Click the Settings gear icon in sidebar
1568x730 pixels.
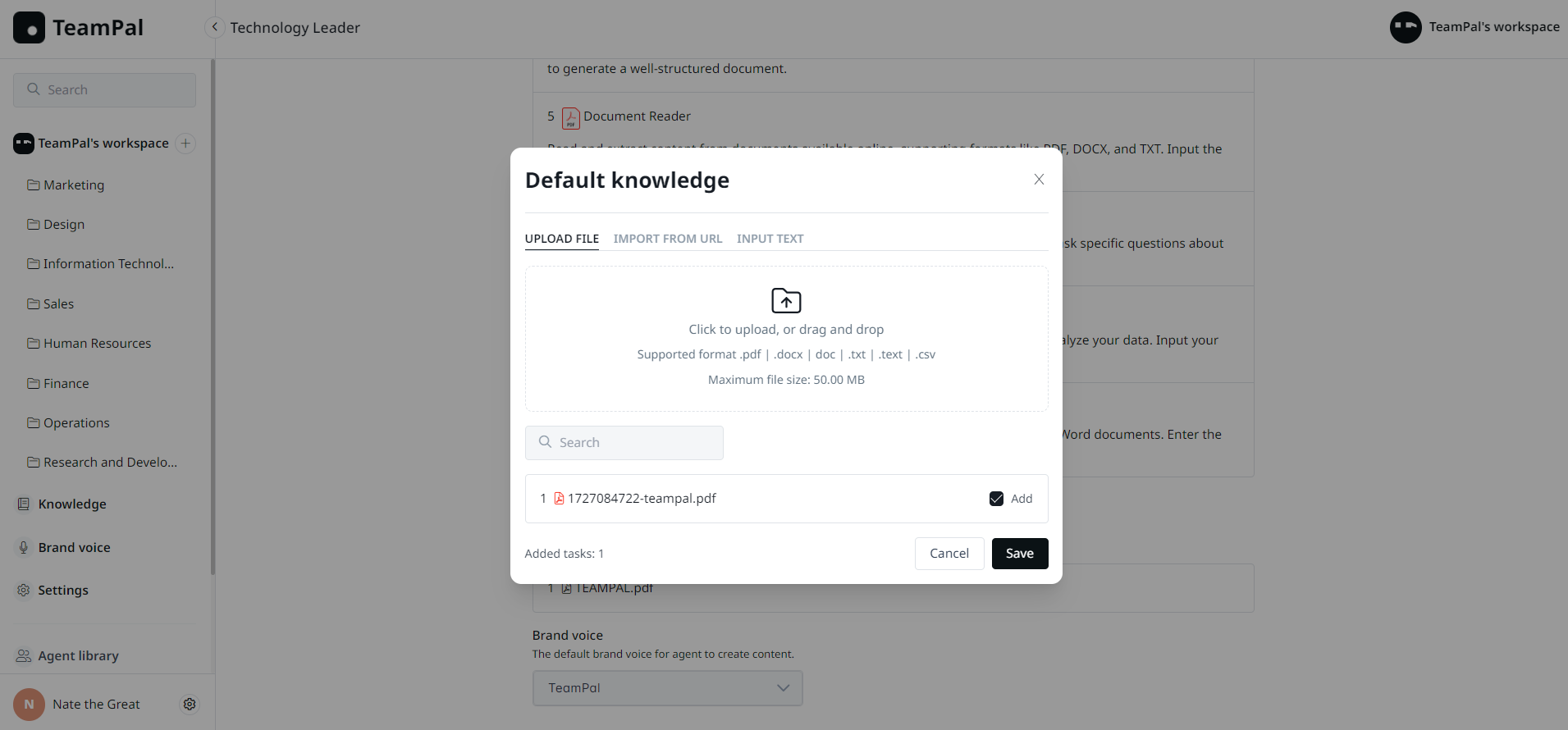pos(24,591)
